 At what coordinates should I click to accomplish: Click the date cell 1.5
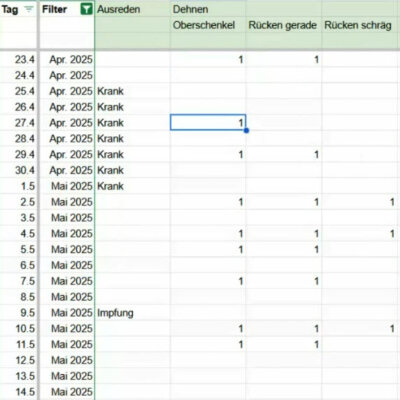(x=18, y=186)
